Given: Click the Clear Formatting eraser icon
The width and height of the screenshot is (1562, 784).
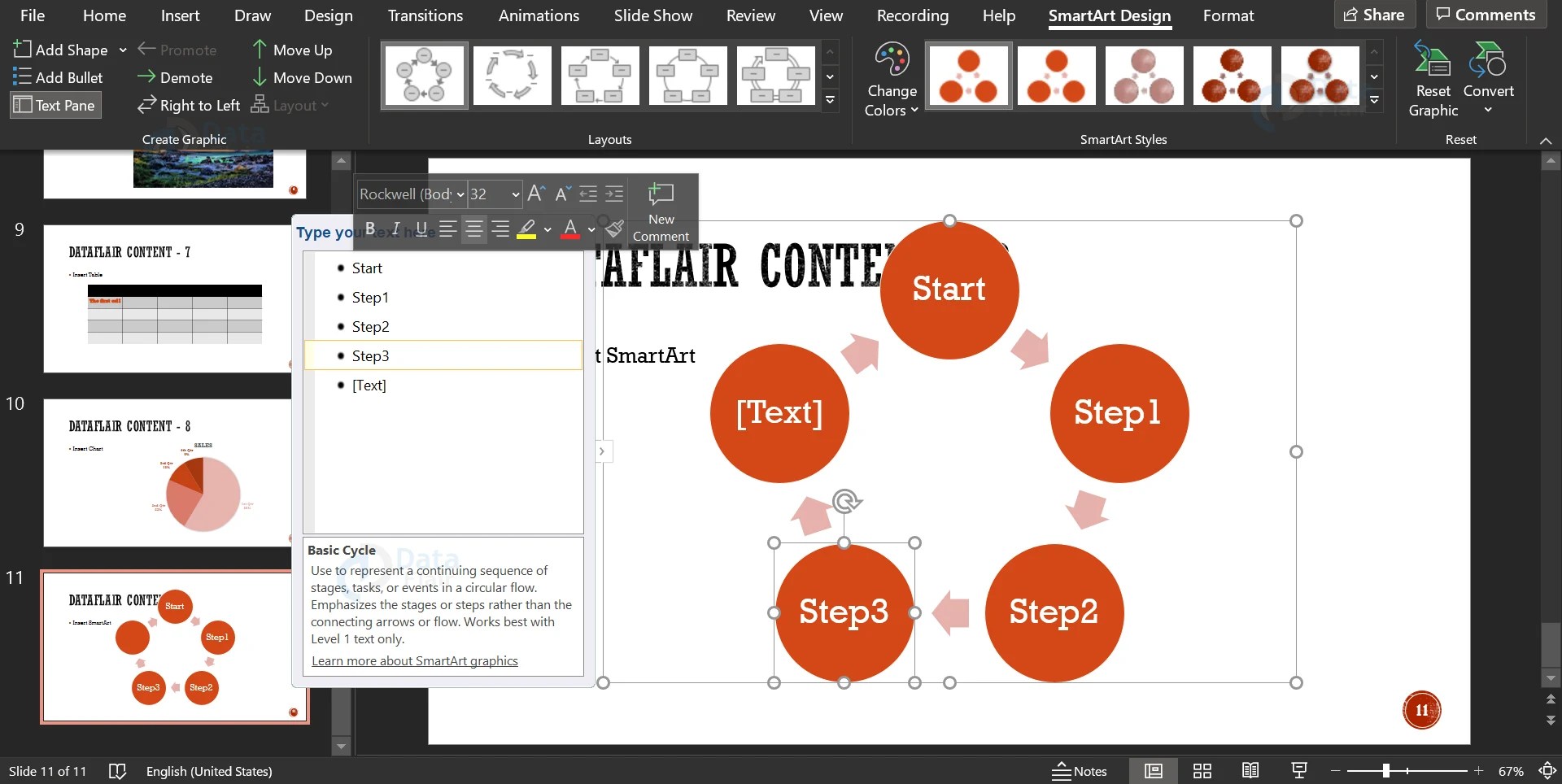Looking at the screenshot, I should [x=614, y=229].
